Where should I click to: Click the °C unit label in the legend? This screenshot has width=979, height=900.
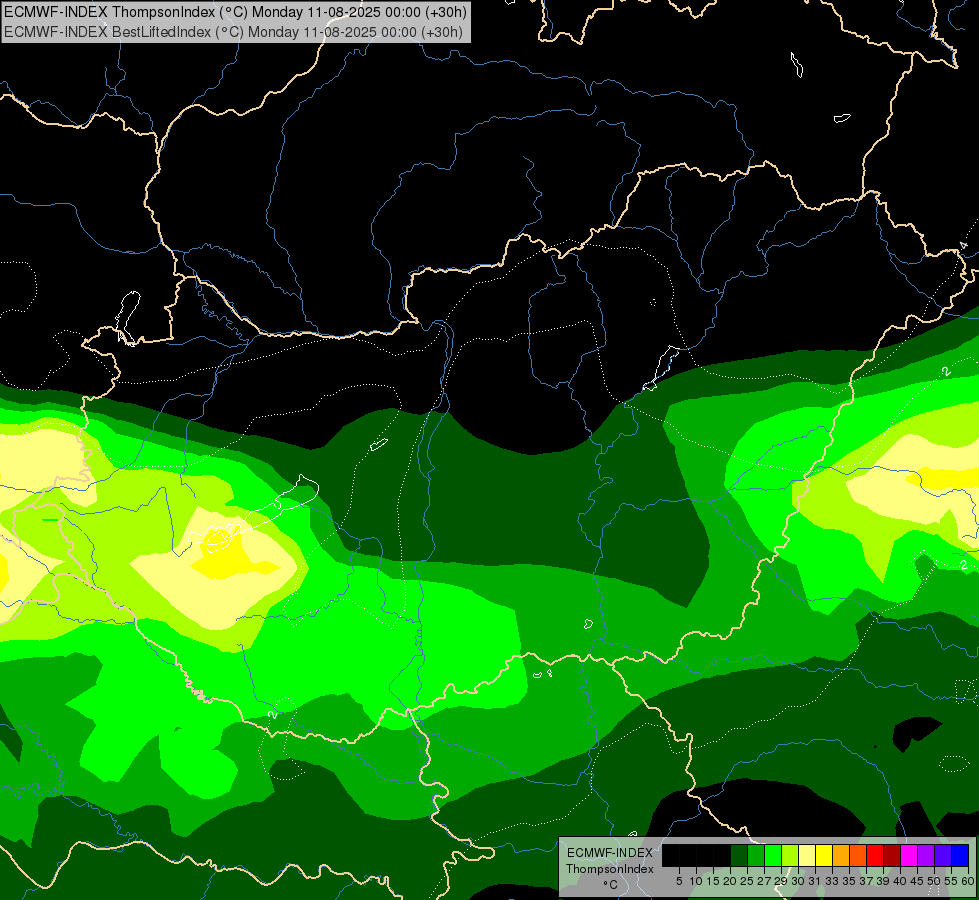[611, 884]
